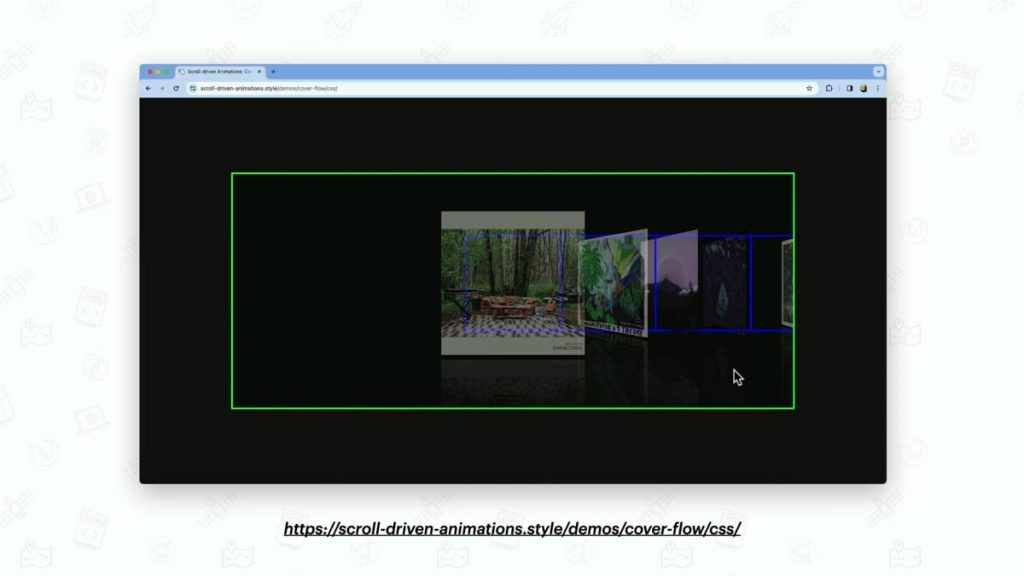Select the Scroll-driven Animations tab
This screenshot has width=1024, height=576.
point(215,71)
